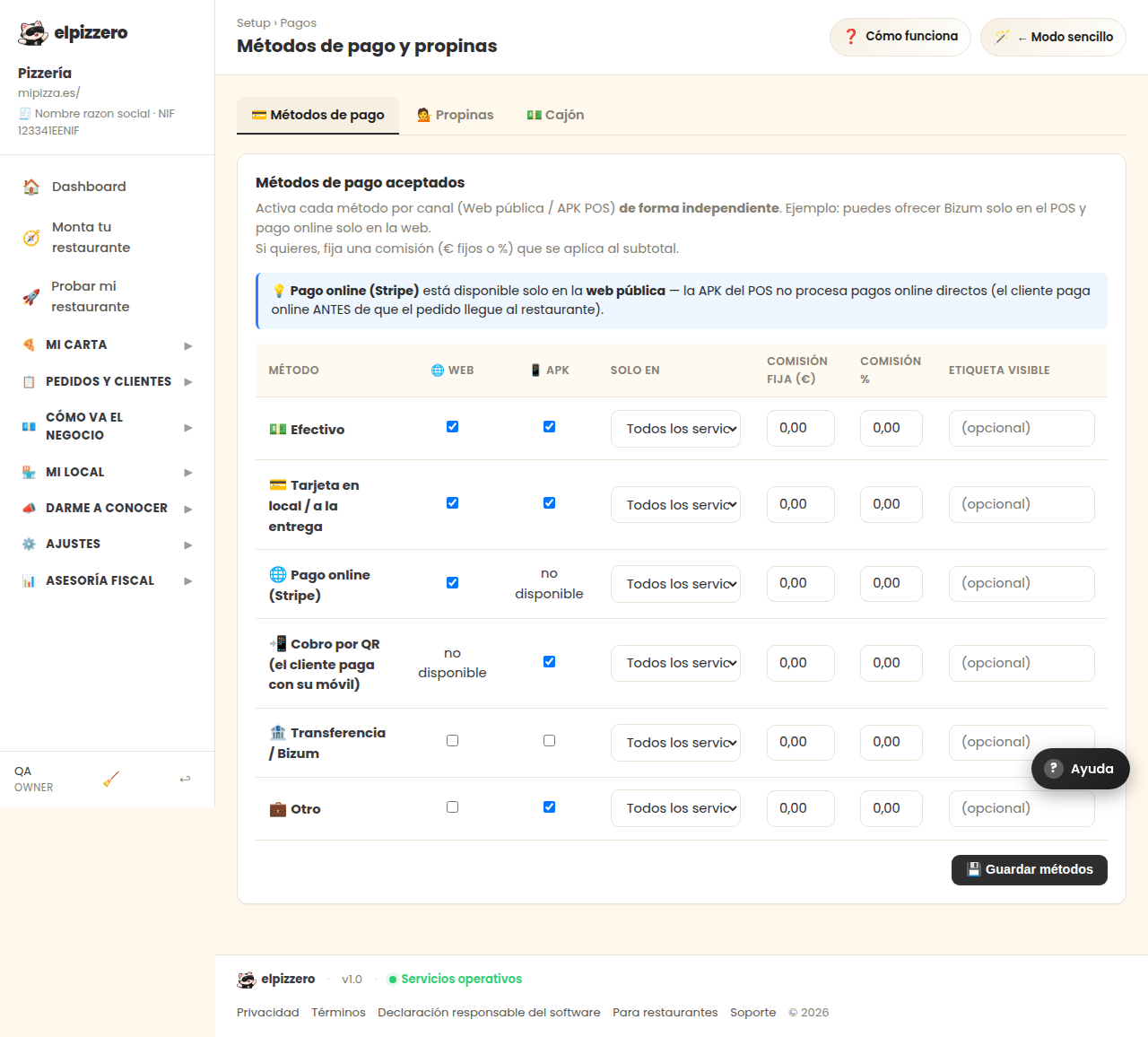Disable Pago online (Stripe) on Web
This screenshot has width=1148, height=1037.
tap(452, 582)
